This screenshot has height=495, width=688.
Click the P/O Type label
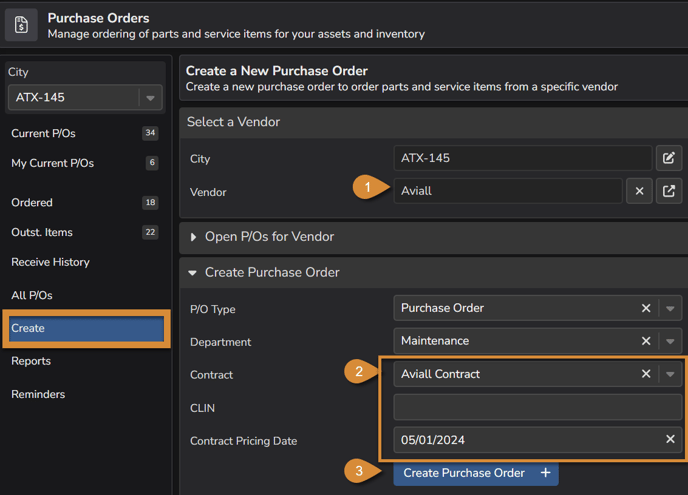(x=212, y=309)
